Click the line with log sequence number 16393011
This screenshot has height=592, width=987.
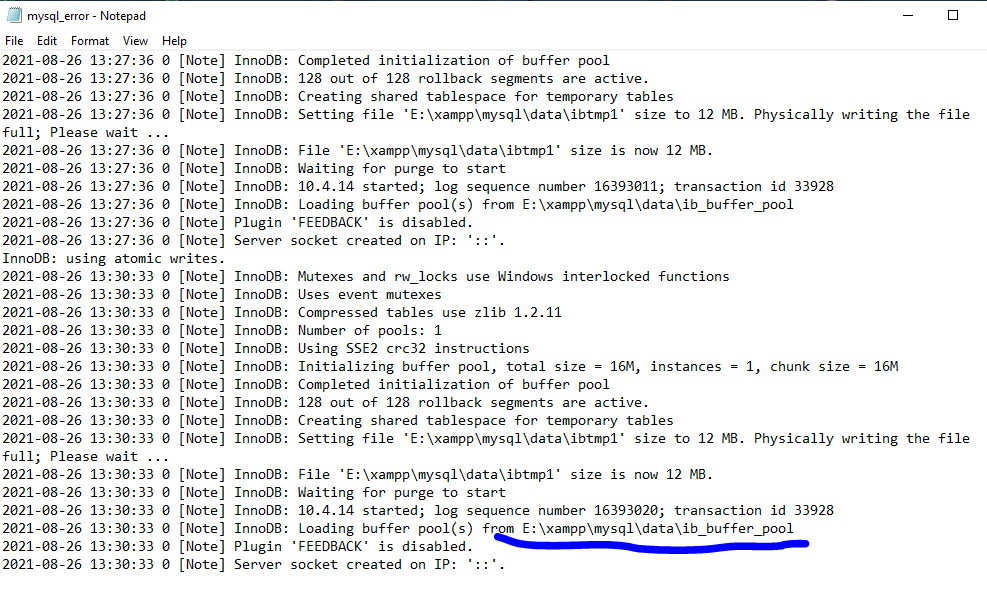pyautogui.click(x=418, y=186)
